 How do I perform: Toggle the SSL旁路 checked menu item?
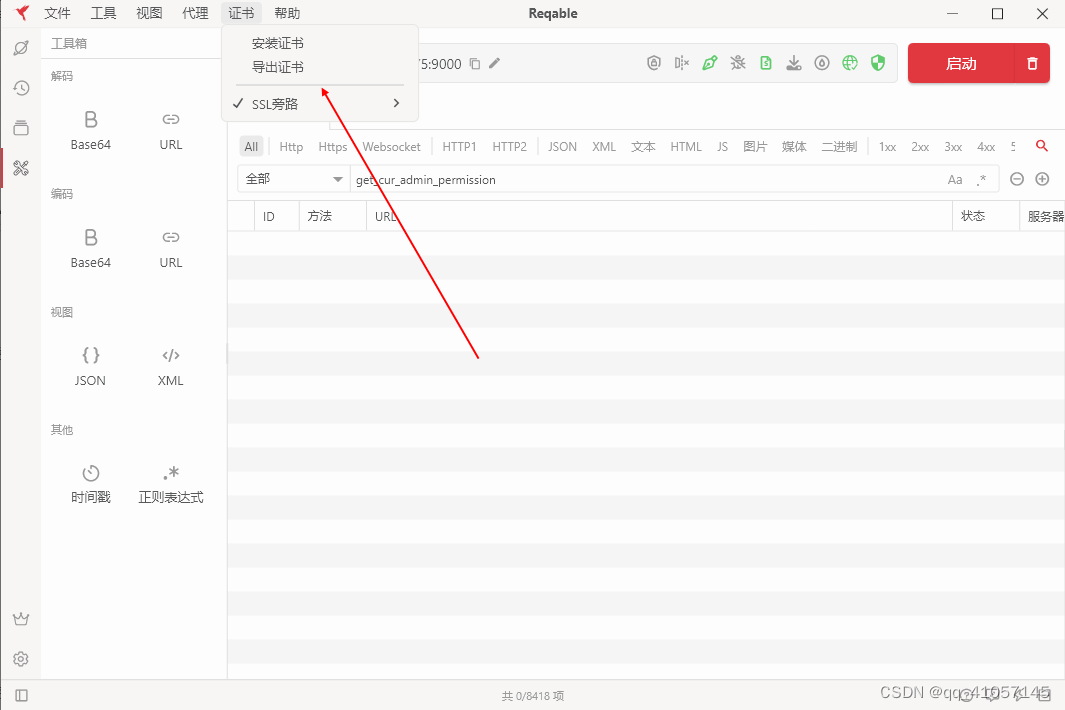(319, 104)
